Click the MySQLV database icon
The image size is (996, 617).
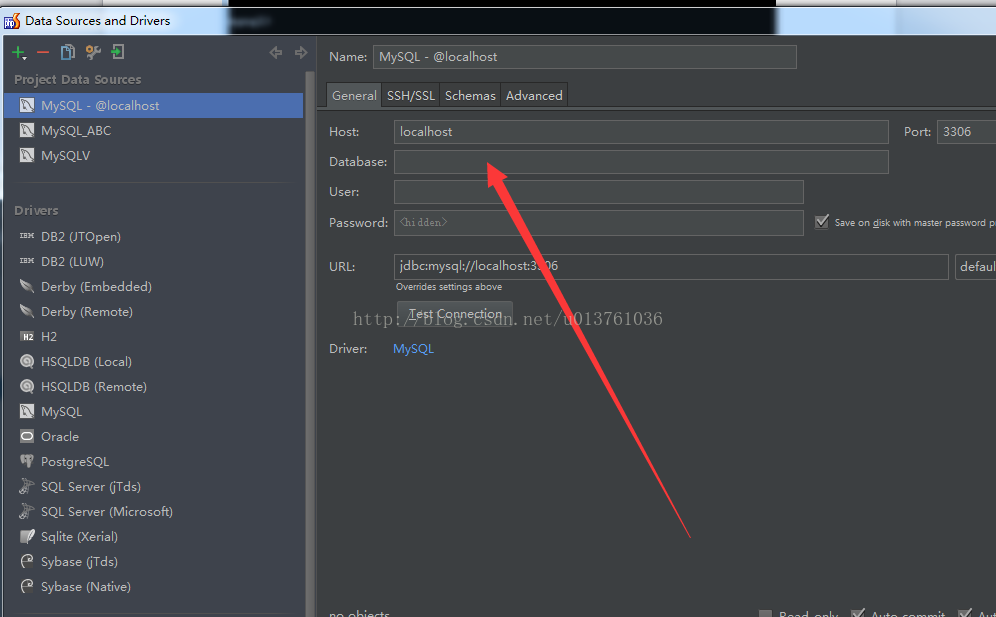pos(27,155)
